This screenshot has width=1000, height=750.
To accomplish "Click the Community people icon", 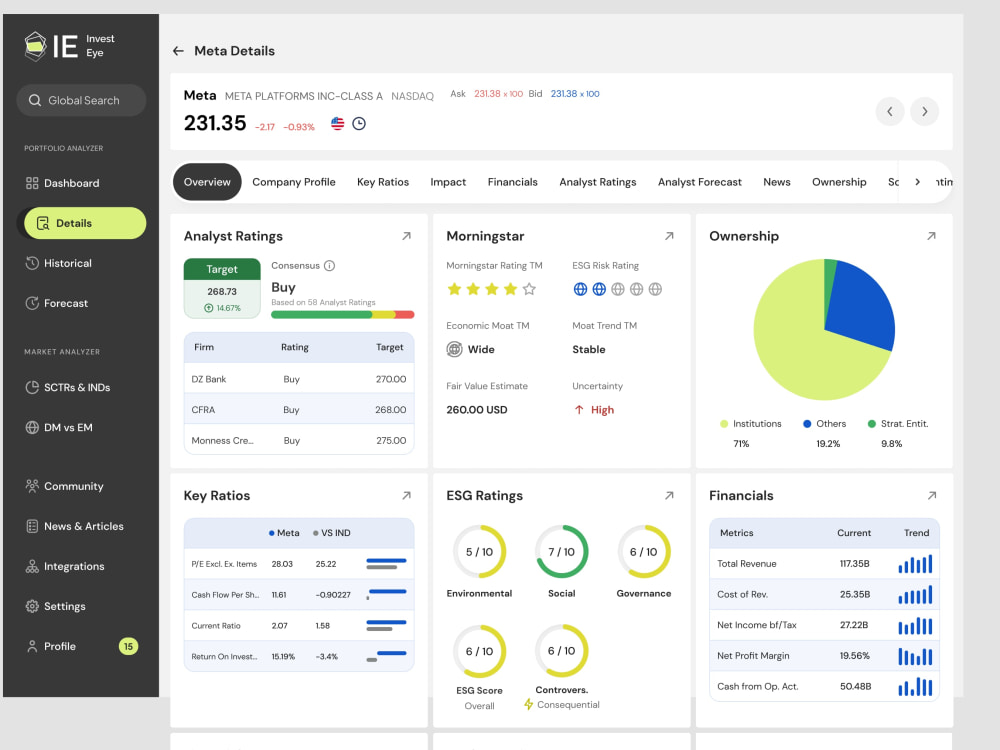I will pos(32,486).
